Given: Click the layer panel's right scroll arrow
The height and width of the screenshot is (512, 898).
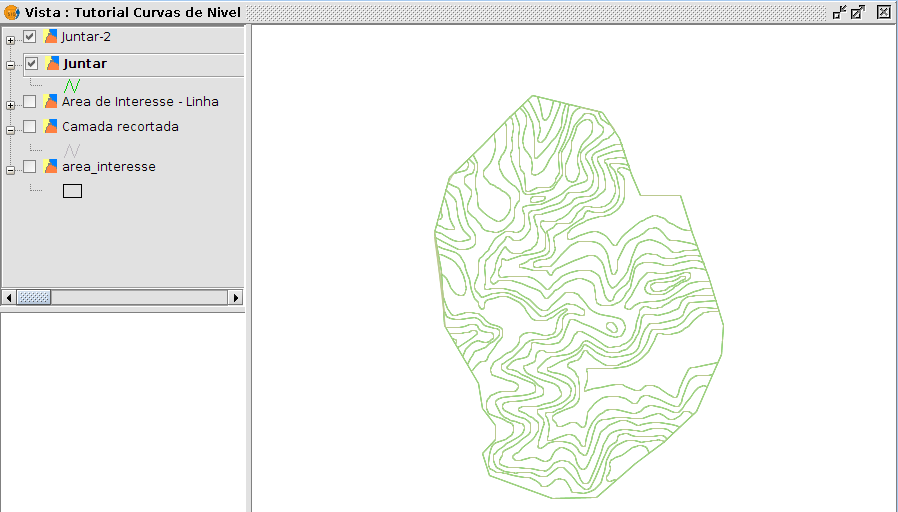Looking at the screenshot, I should pos(236,297).
